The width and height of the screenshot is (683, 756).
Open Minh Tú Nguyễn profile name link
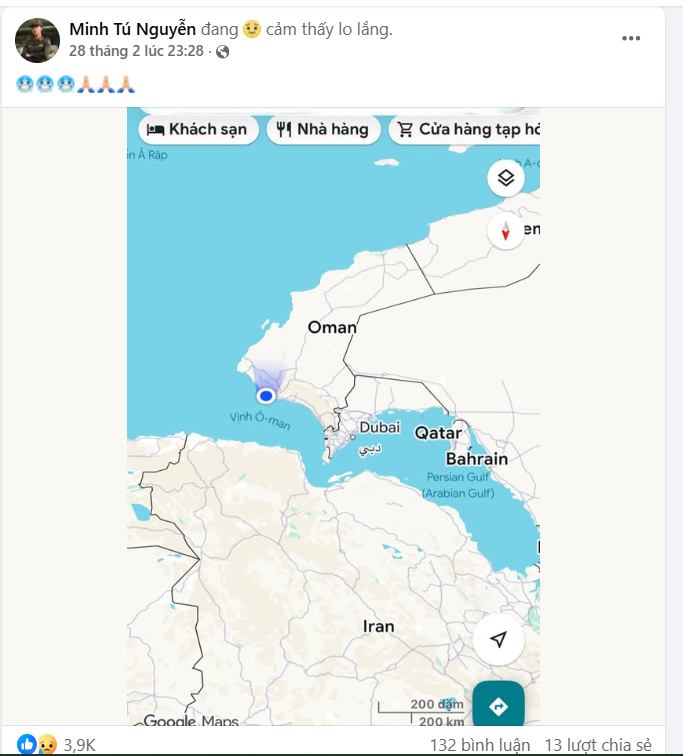(x=132, y=29)
